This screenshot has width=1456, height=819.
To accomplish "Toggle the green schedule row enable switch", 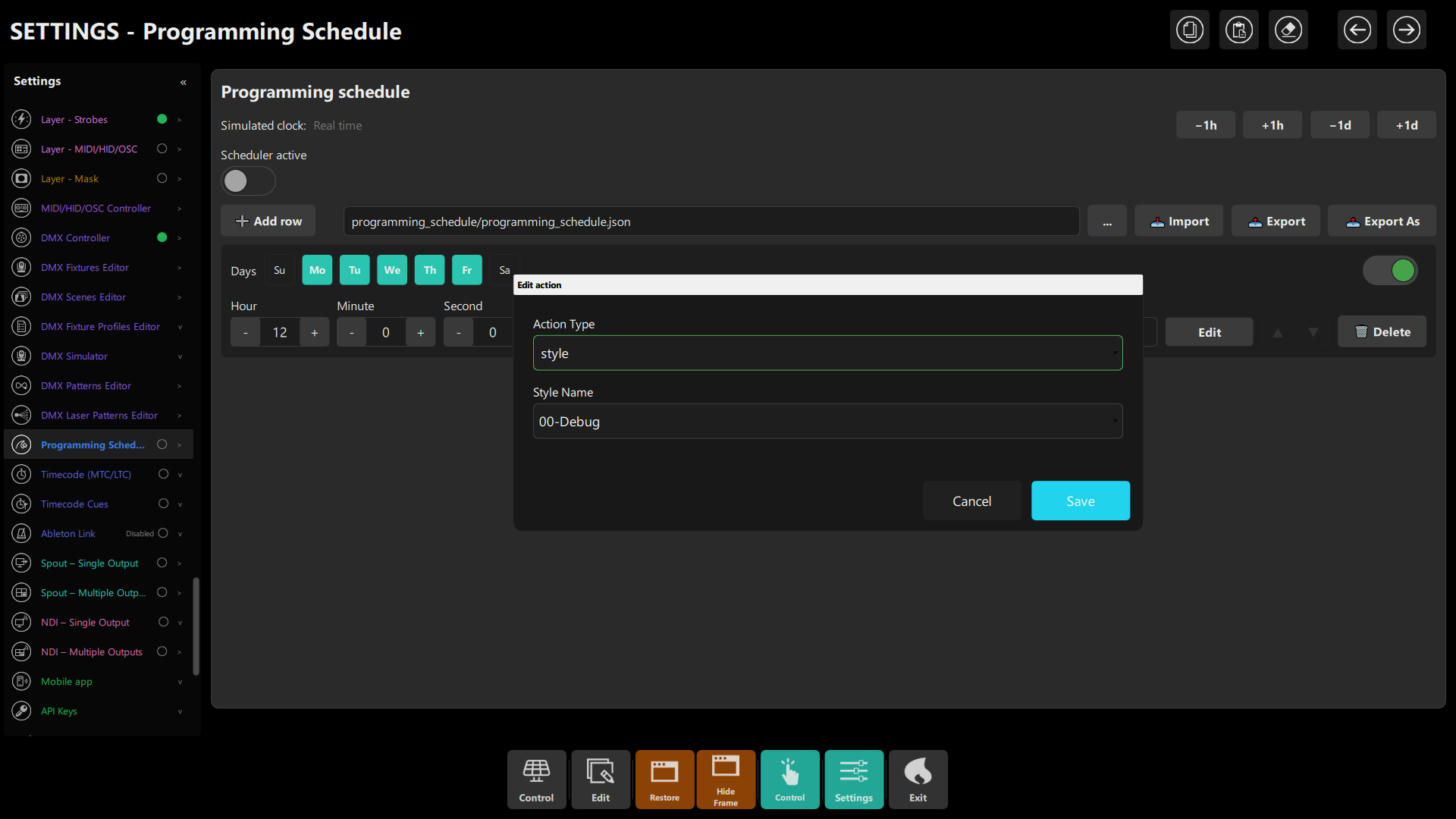I will coord(1390,270).
